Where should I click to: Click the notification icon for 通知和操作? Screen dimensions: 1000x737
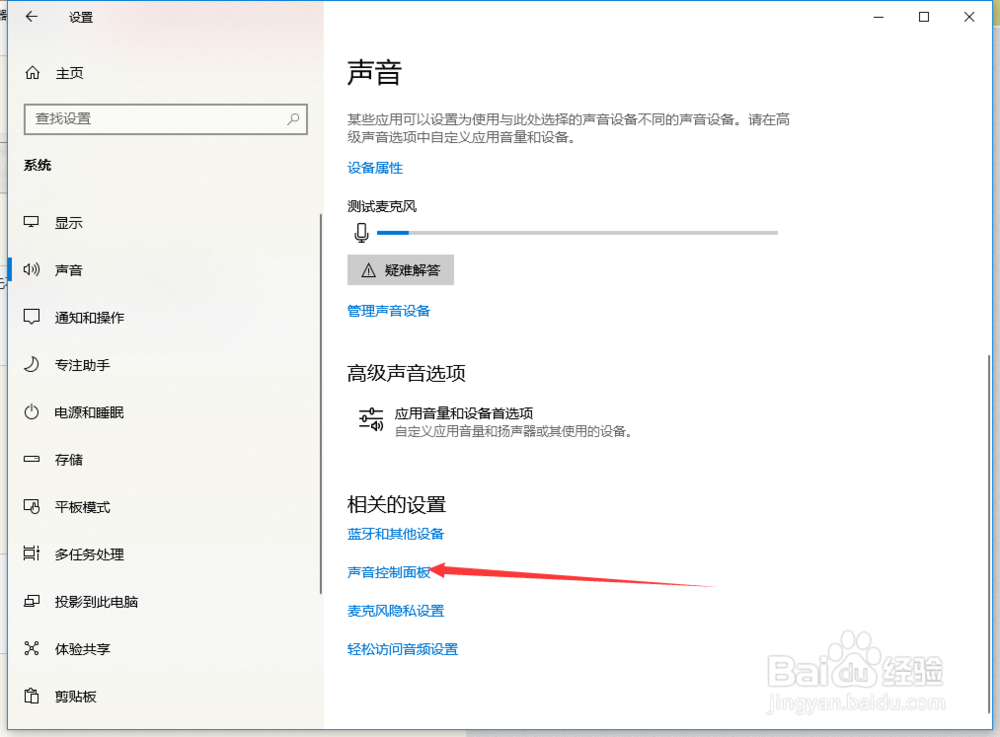(x=31, y=317)
